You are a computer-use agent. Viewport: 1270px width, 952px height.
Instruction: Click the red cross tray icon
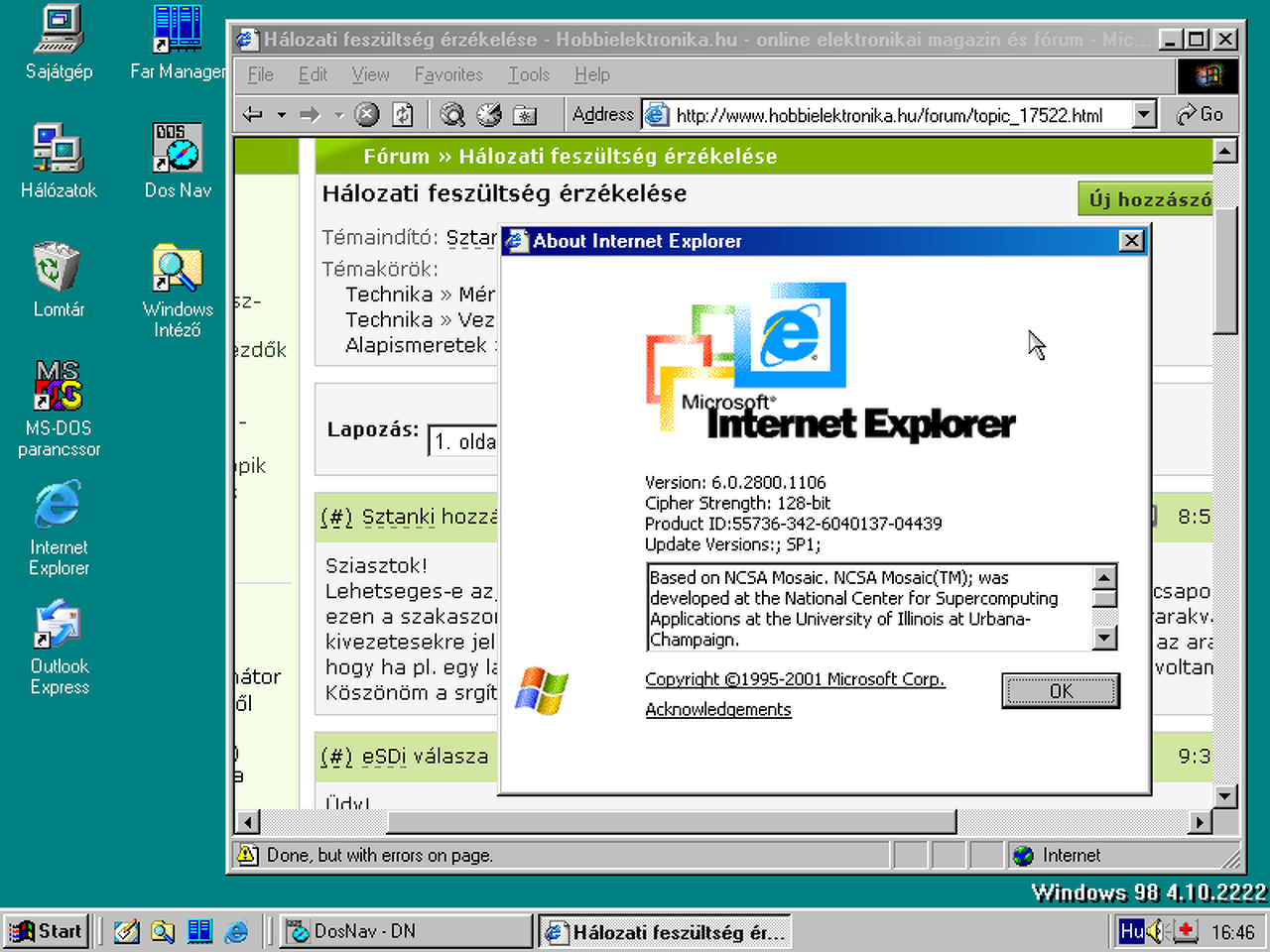(x=1185, y=931)
